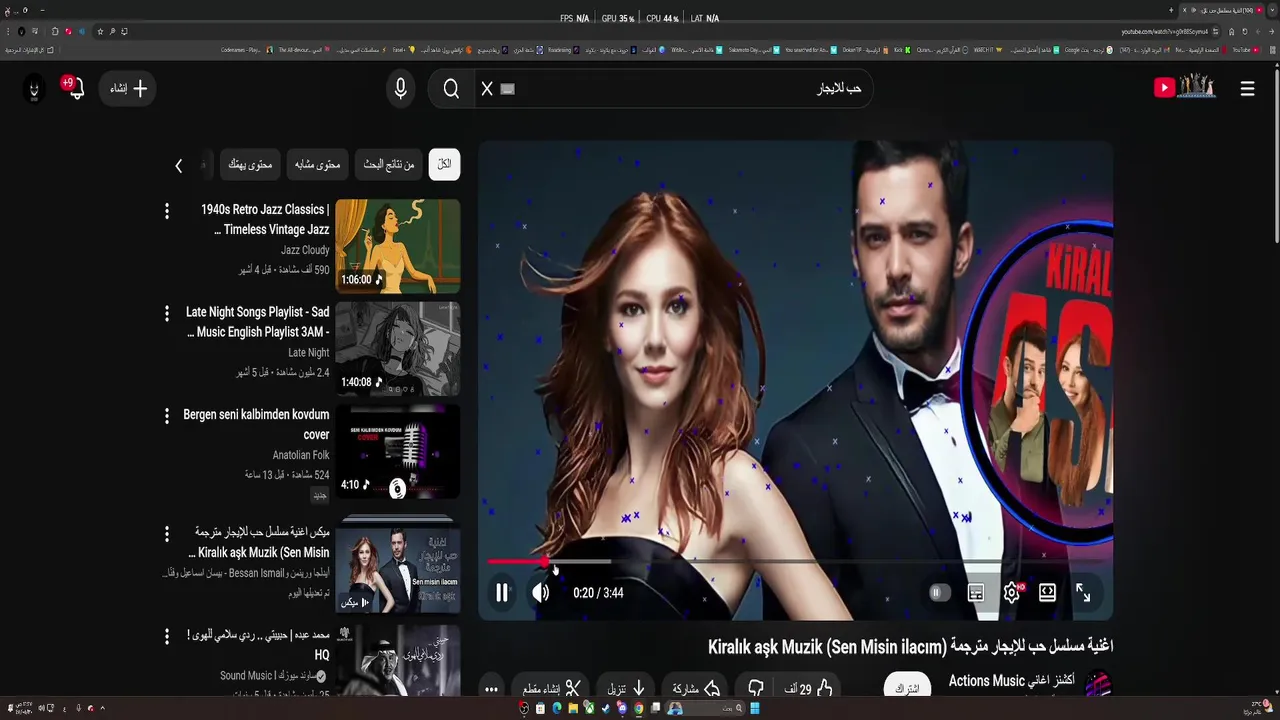This screenshot has width=1280, height=720.
Task: Toggle subtitles/captions in the player
Action: [976, 593]
